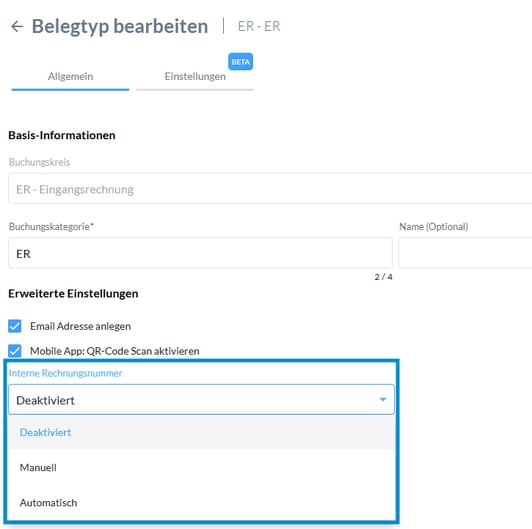532x529 pixels.
Task: Switch to the Allgemein tab
Action: coord(70,77)
